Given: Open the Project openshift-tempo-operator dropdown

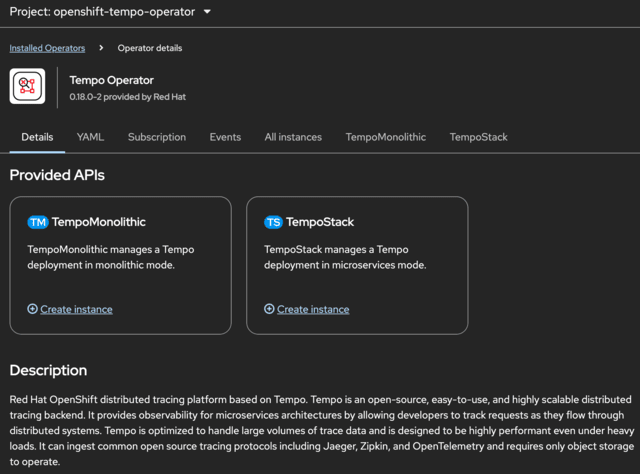Looking at the screenshot, I should pyautogui.click(x=110, y=12).
